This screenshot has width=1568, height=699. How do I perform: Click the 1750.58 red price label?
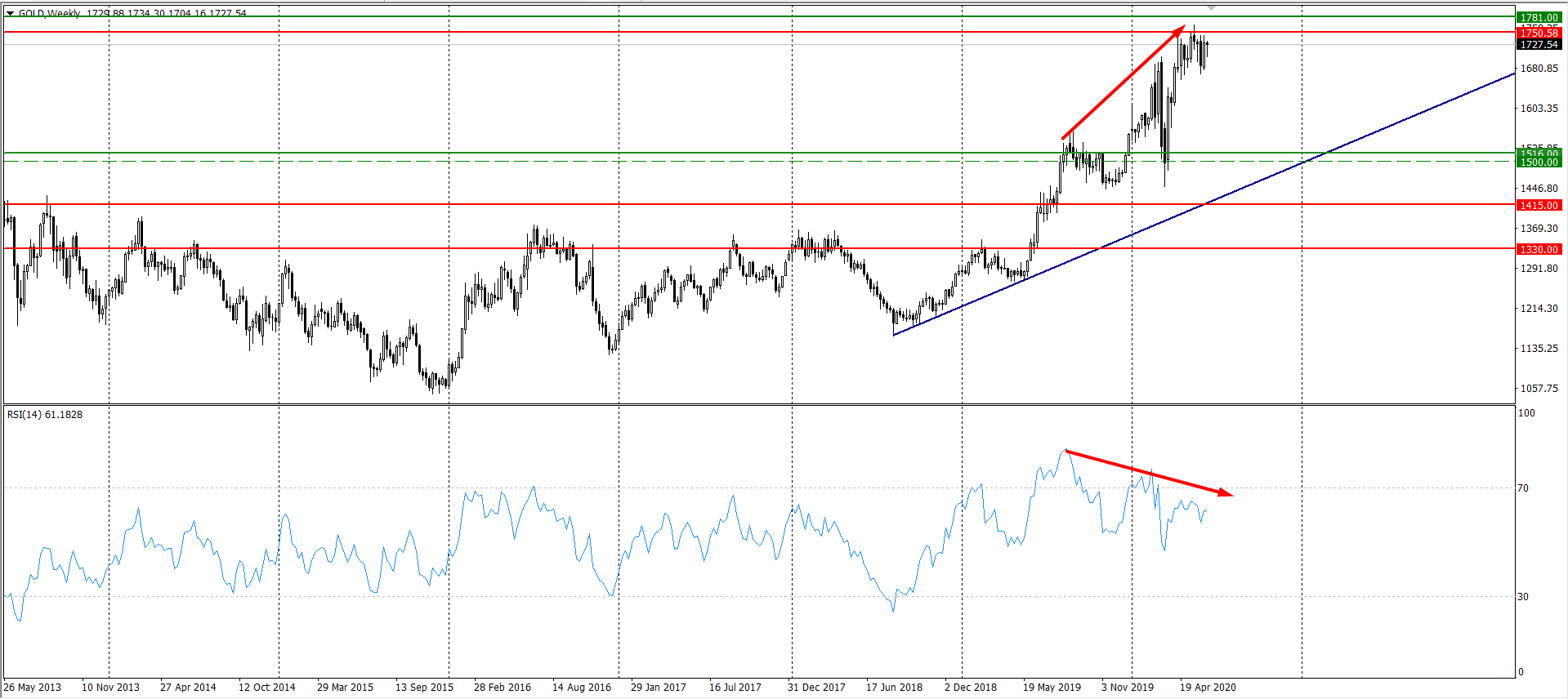[1539, 33]
